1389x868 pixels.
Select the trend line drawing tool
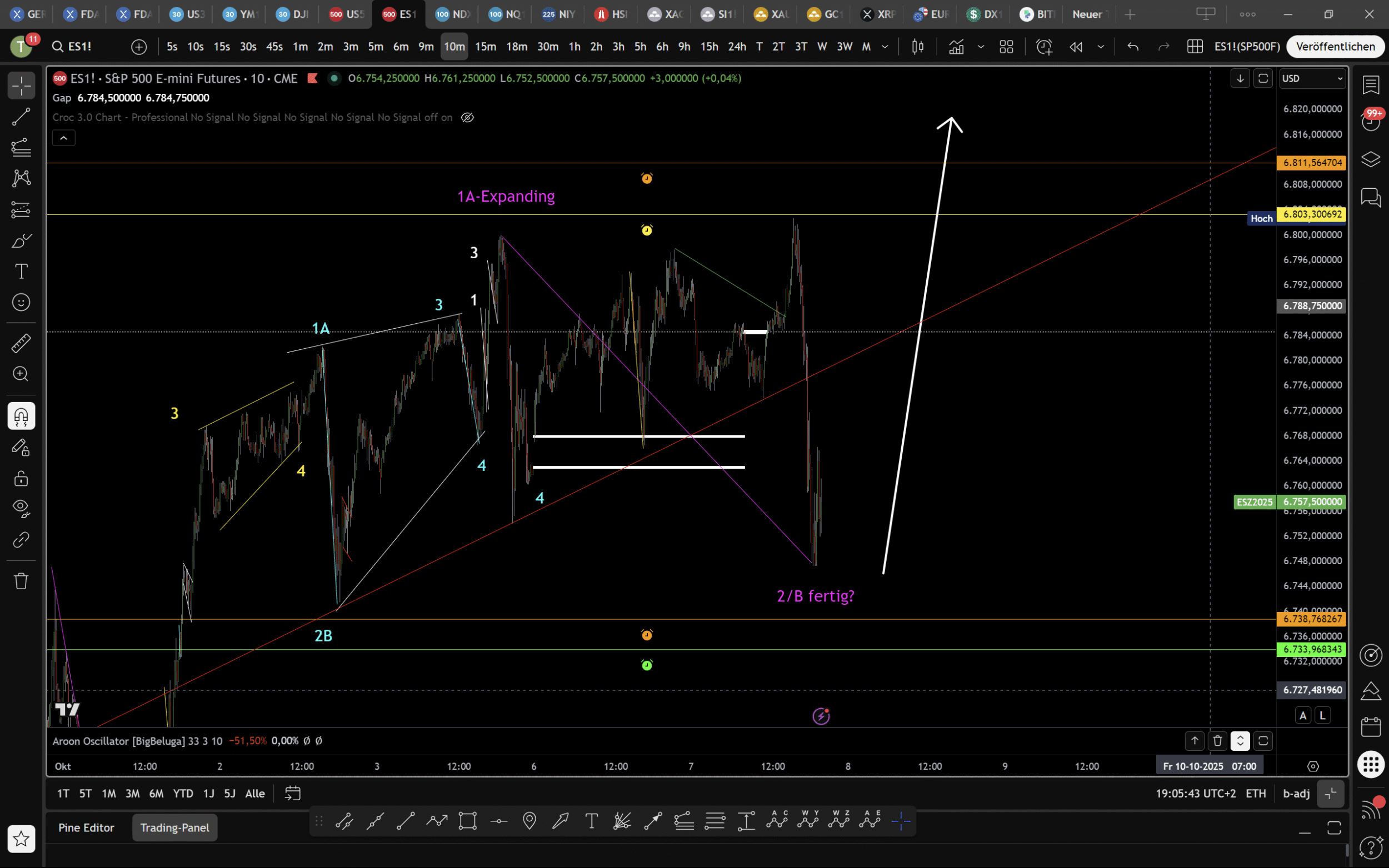coord(21,117)
